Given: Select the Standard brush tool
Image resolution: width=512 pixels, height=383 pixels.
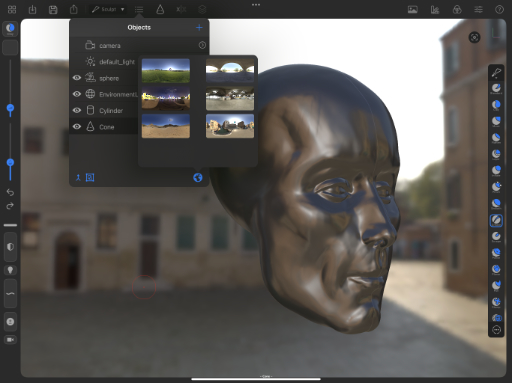Looking at the screenshot, I should pos(496,89).
